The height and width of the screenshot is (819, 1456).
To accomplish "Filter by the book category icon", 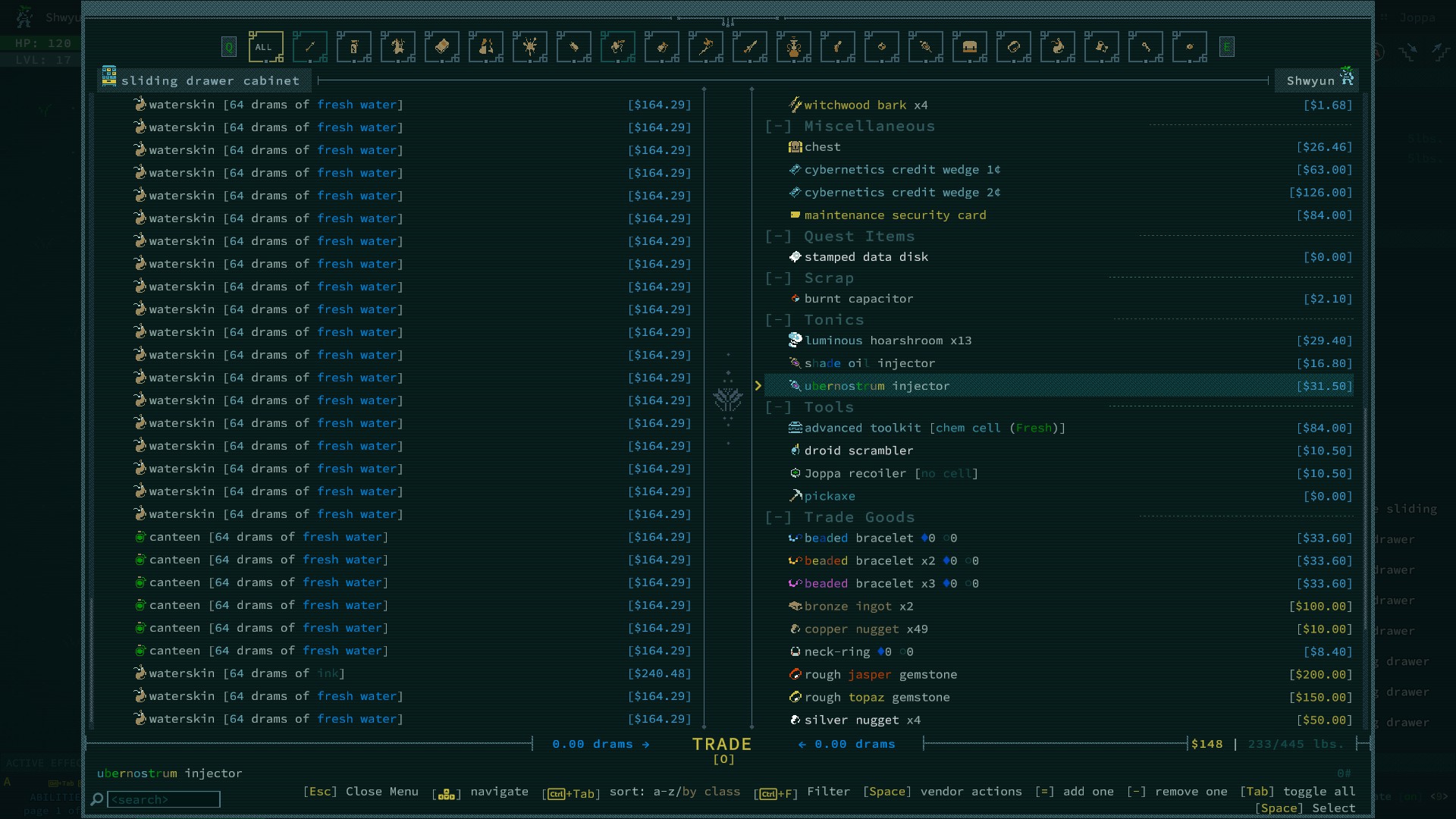I will pyautogui.click(x=442, y=47).
